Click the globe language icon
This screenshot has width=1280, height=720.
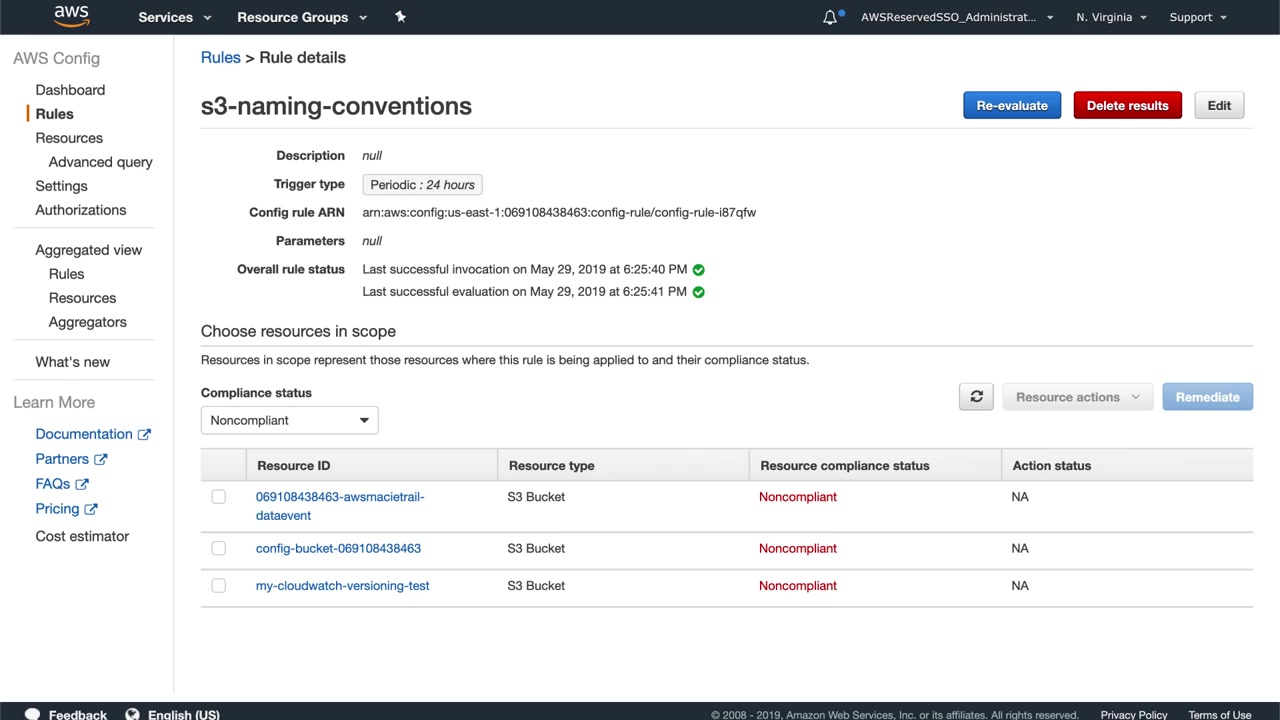coord(132,714)
